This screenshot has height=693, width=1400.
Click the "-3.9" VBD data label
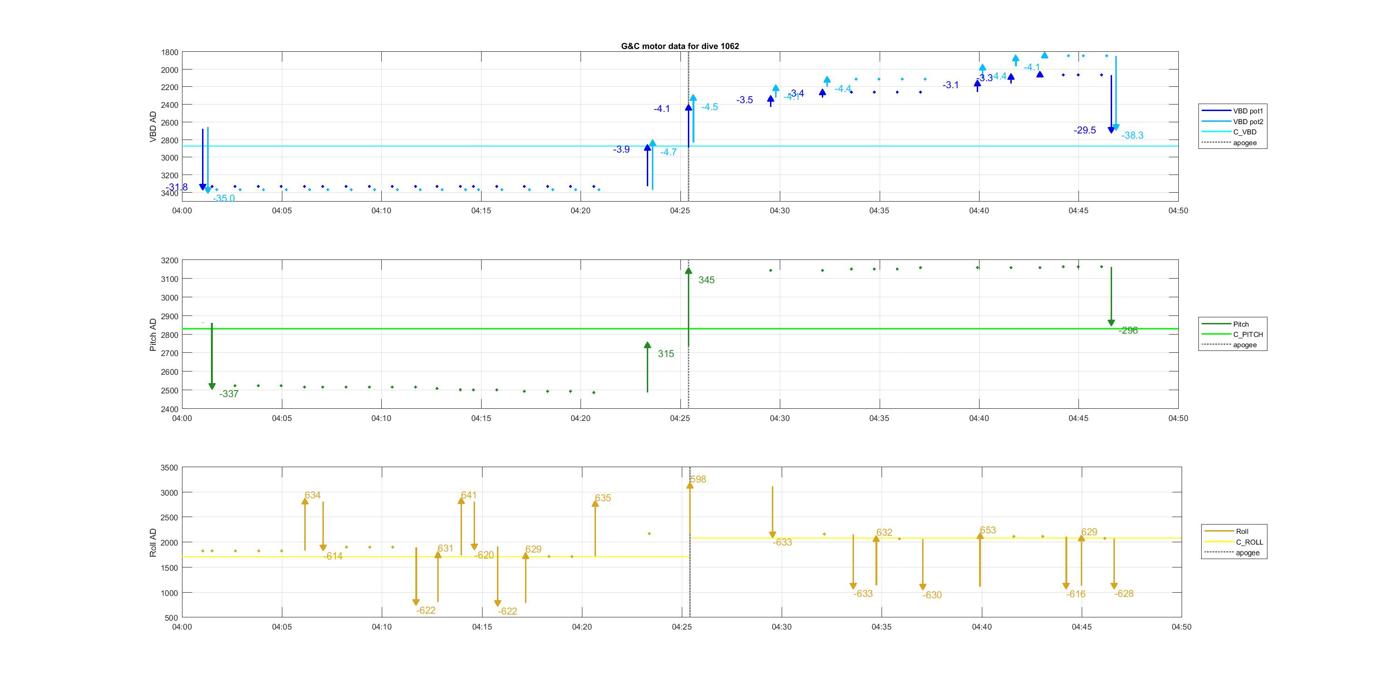point(622,149)
